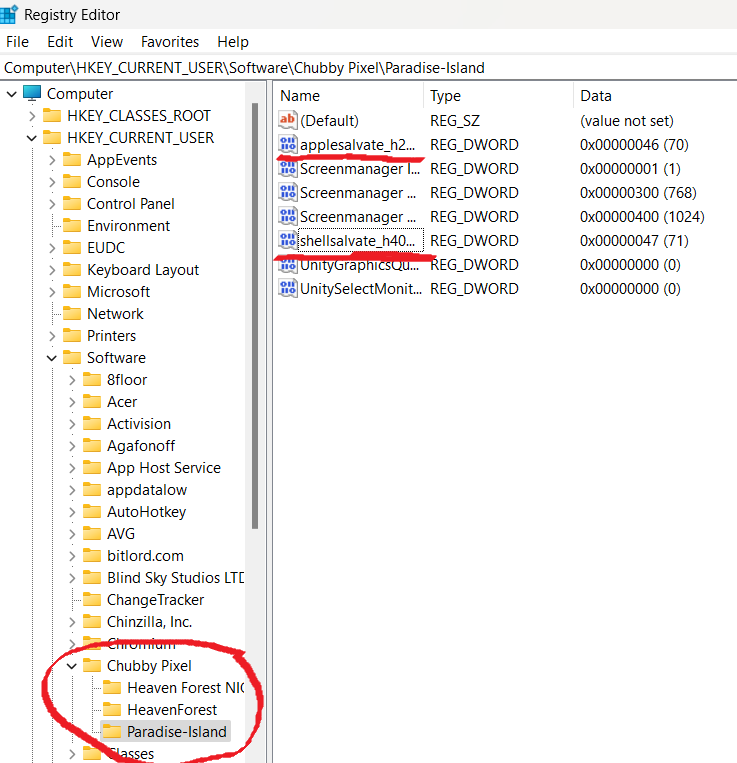This screenshot has width=737, height=763.
Task: Click the Chubby Pixel folder icon
Action: [92, 665]
